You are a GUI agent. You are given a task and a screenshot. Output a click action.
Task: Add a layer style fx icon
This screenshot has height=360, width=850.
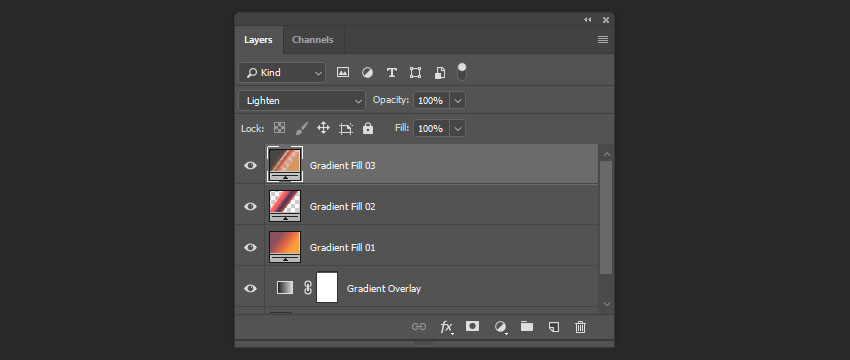tap(446, 327)
